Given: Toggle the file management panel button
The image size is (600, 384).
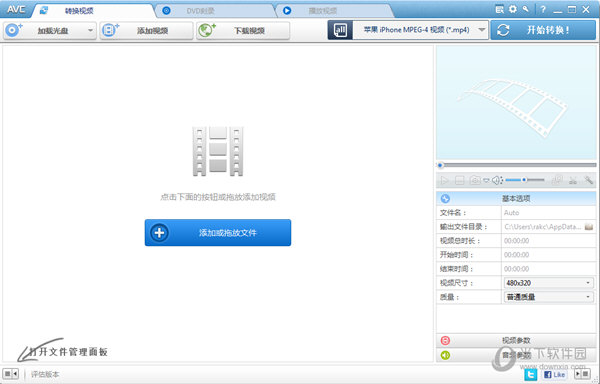Looking at the screenshot, I should pyautogui.click(x=10, y=374).
